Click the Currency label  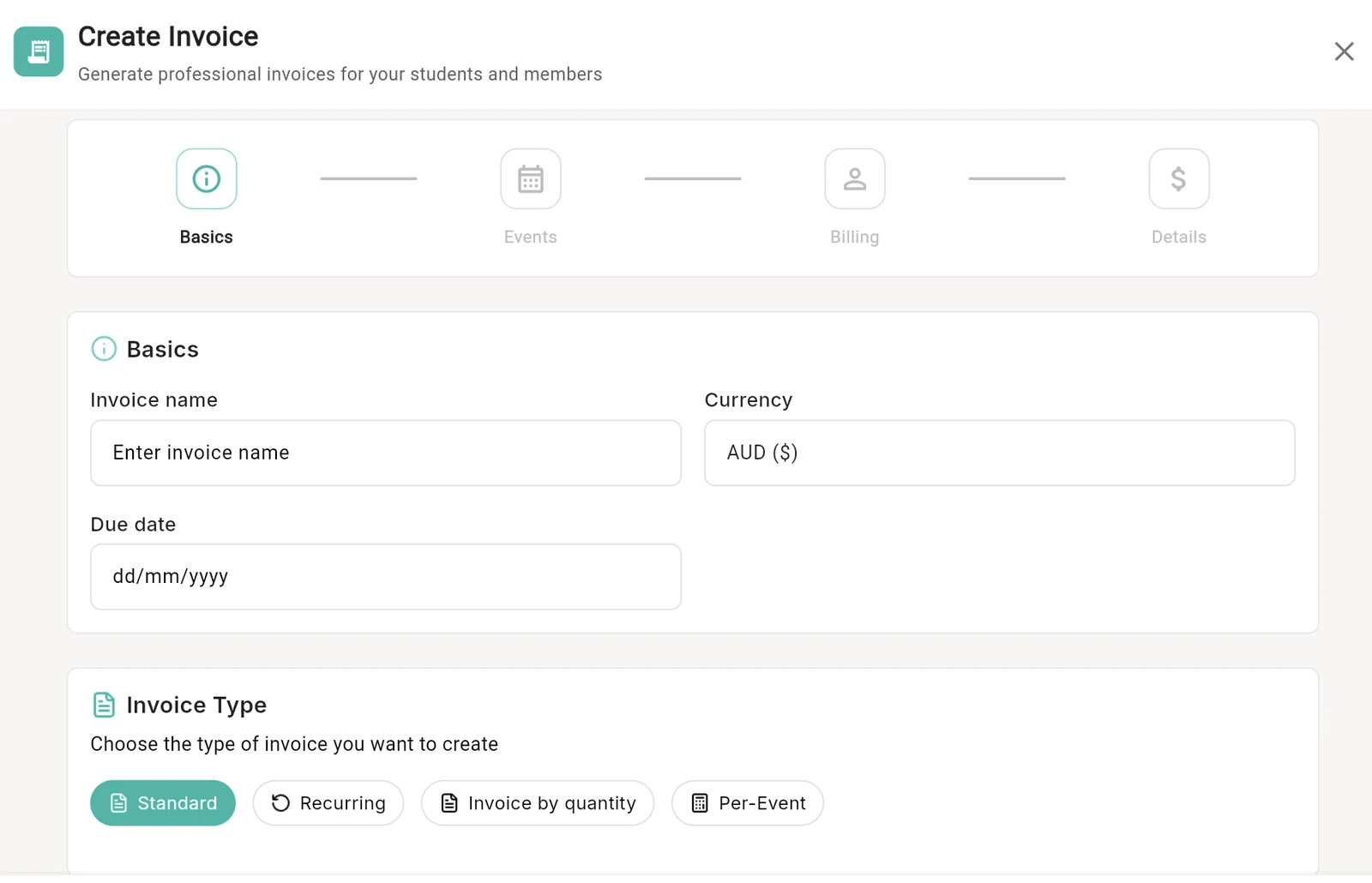point(749,400)
